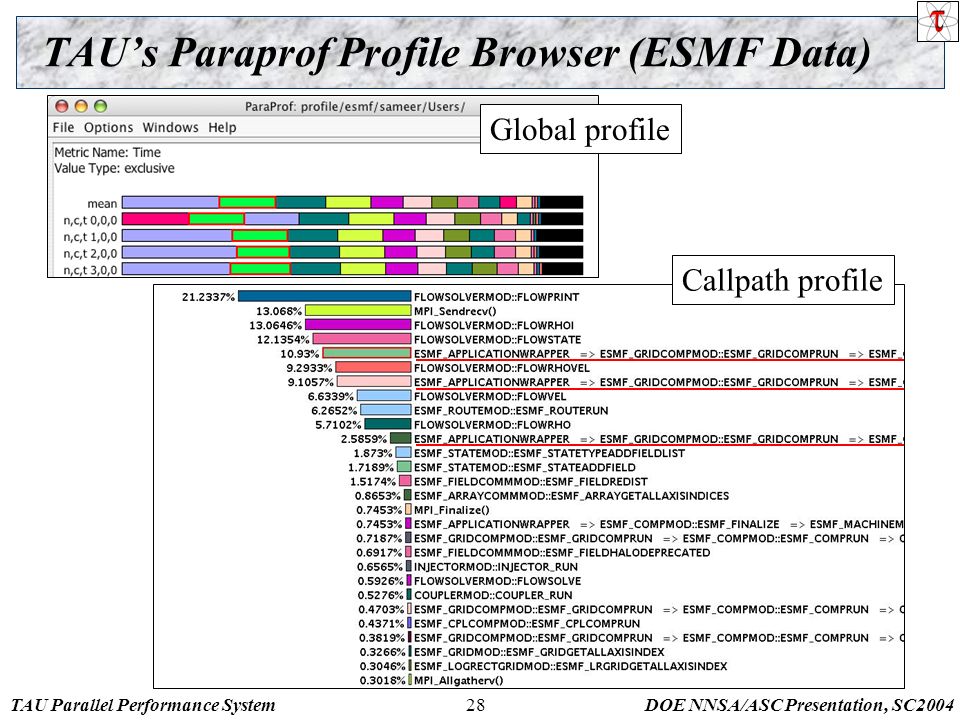Viewport: 960px width, 720px height.
Task: Select FLOWSOLVERMOD::FLOWRHOVEL function name
Action: click(502, 368)
